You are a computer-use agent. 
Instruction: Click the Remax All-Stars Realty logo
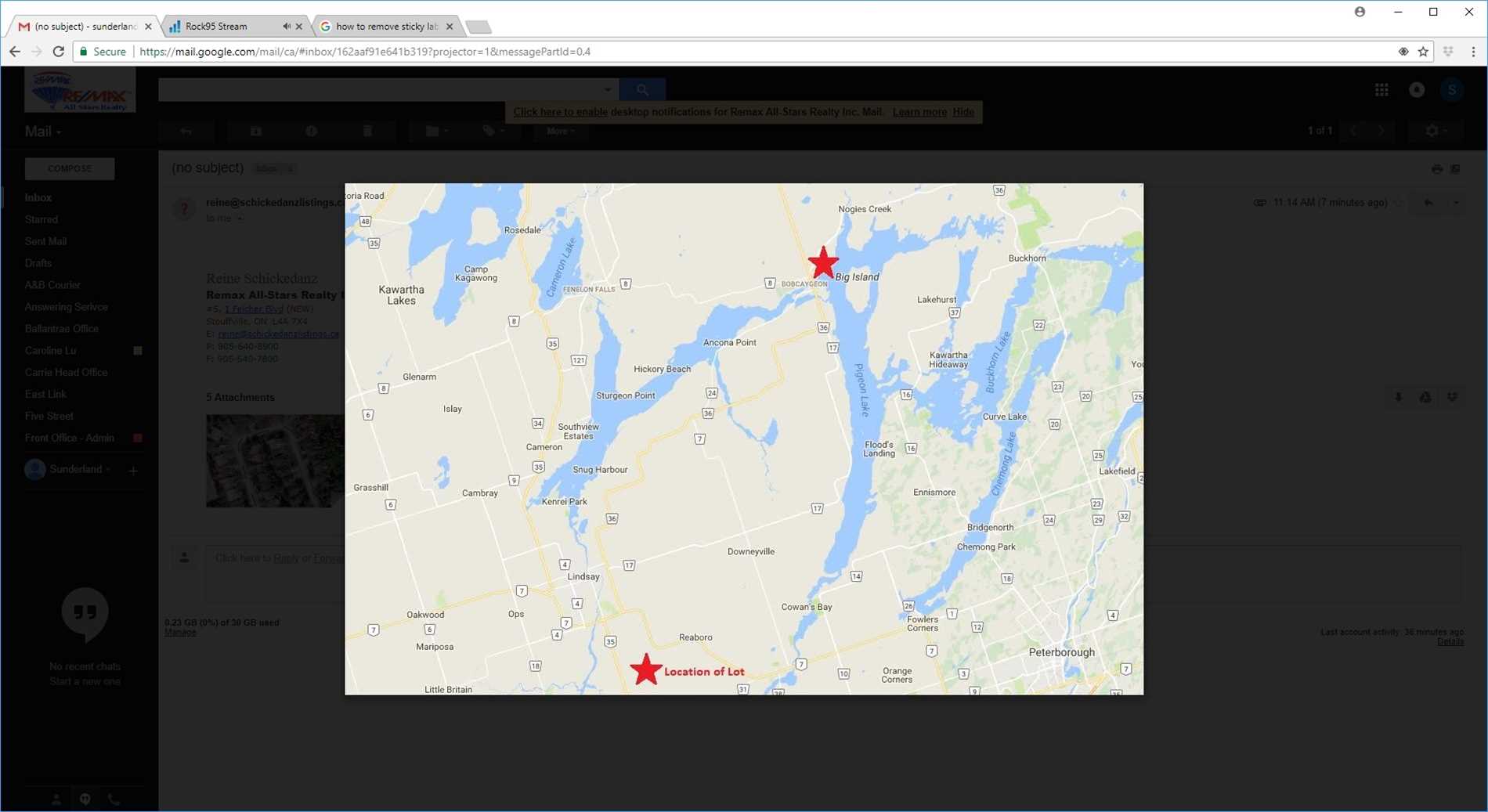pos(80,91)
